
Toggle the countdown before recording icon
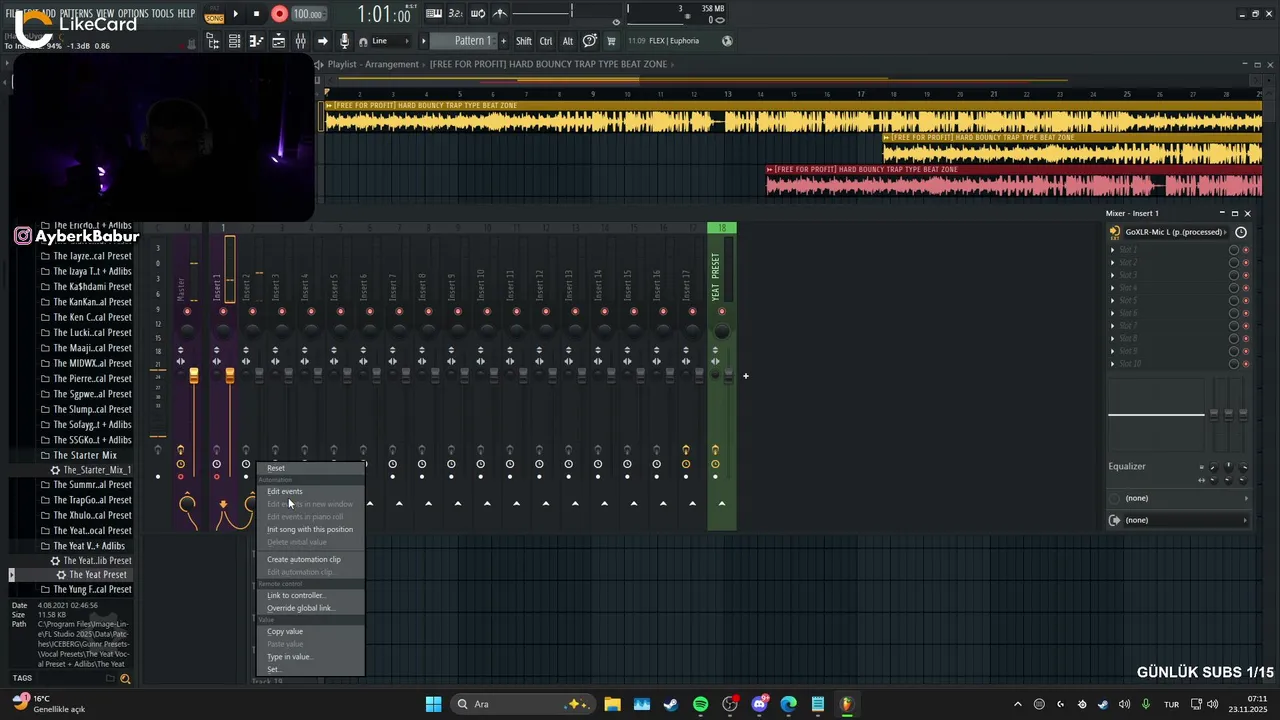click(x=456, y=14)
